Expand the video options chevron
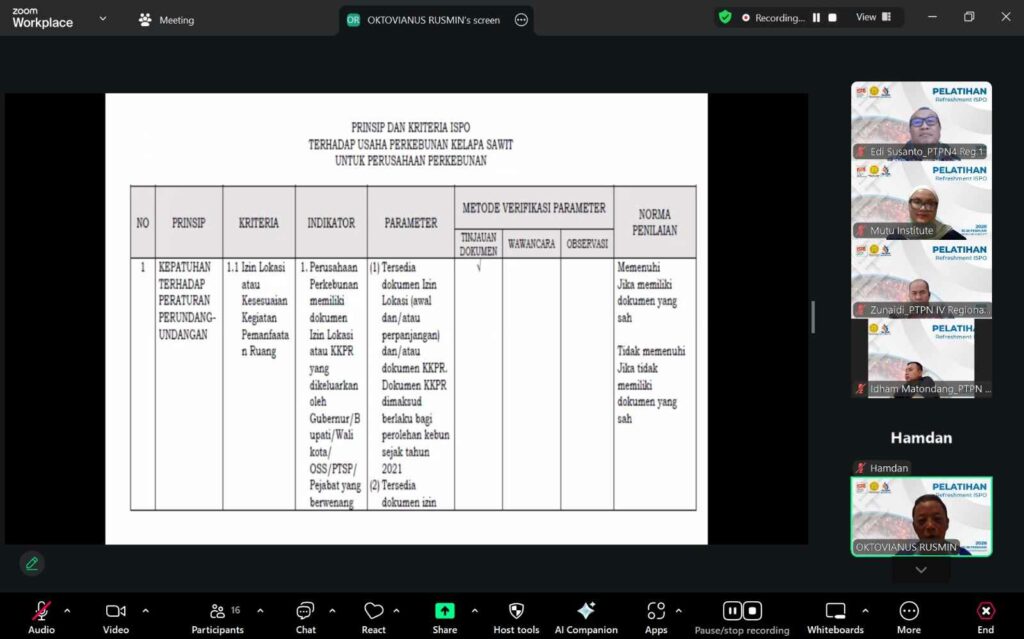Screen dimensions: 1024x639 pos(145,610)
